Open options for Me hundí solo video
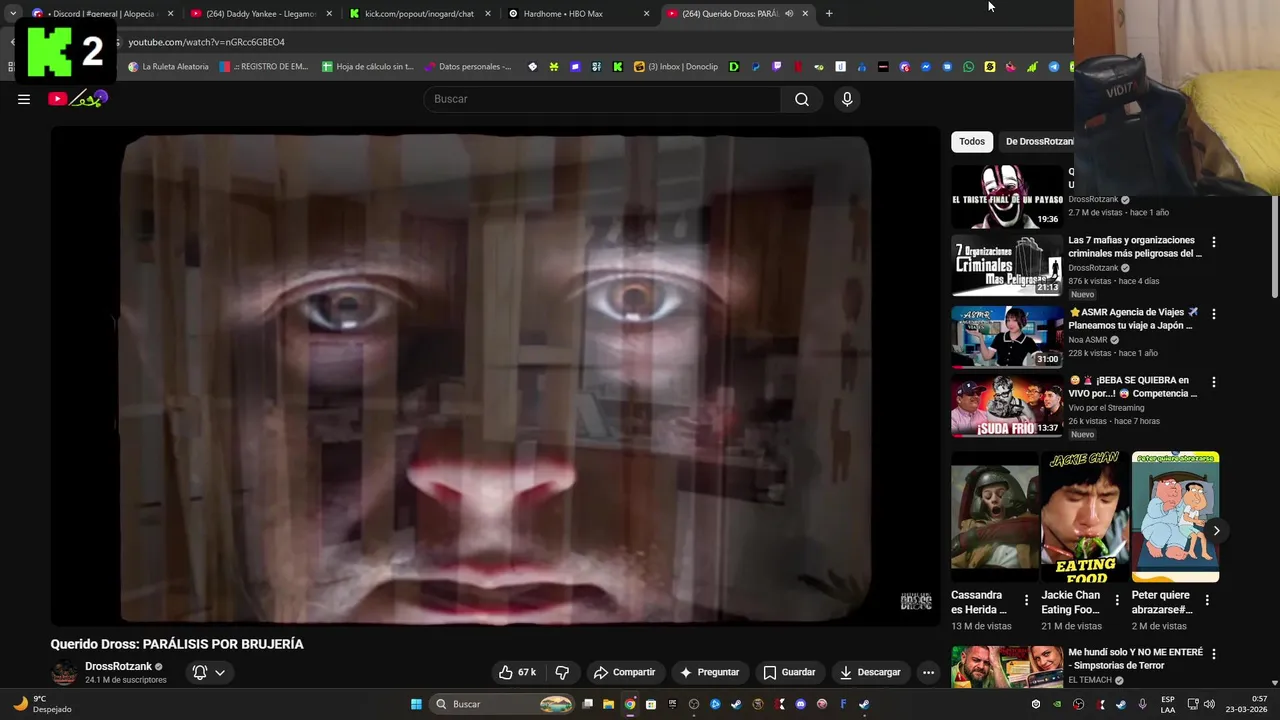The height and width of the screenshot is (720, 1280). click(x=1214, y=654)
